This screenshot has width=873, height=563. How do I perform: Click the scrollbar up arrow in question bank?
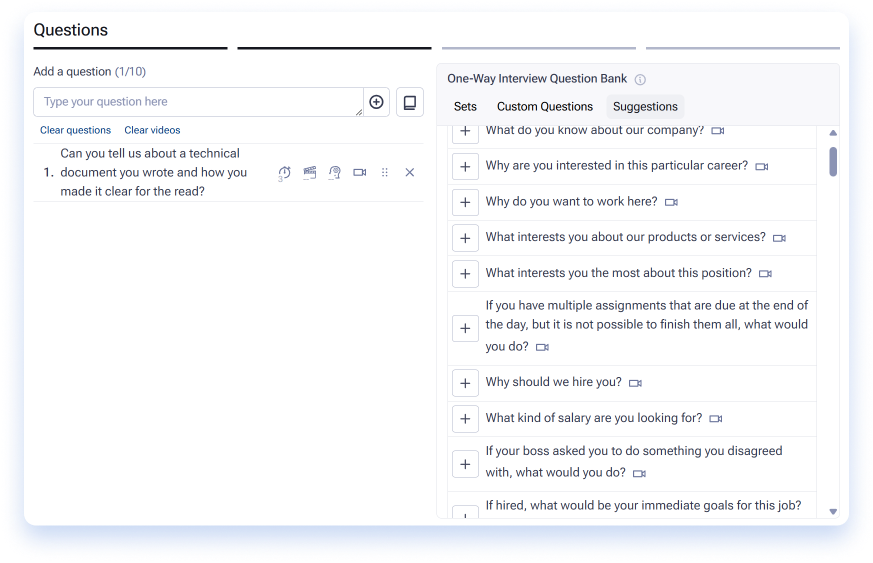tap(833, 133)
